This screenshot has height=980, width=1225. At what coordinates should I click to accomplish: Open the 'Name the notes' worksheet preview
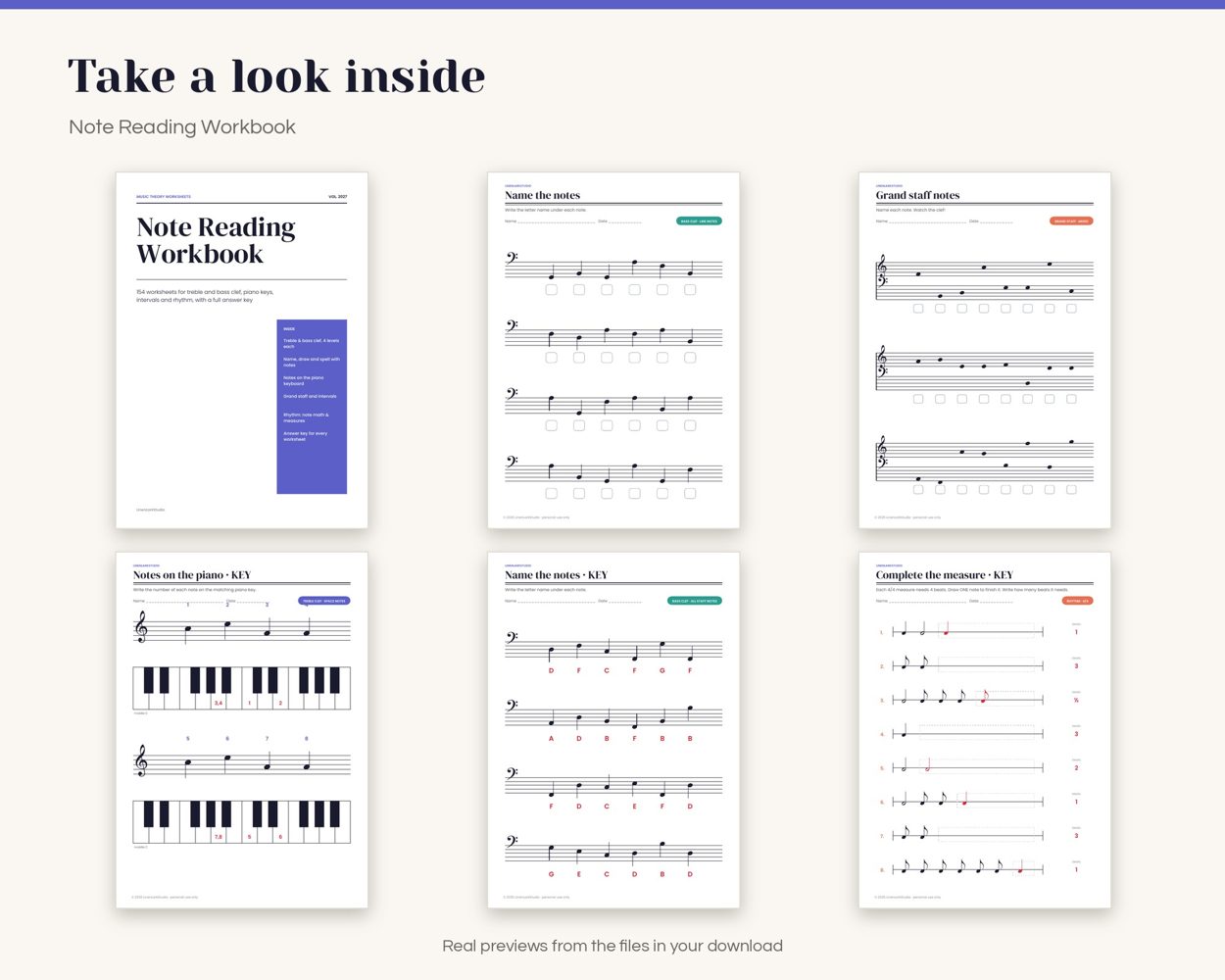[x=613, y=350]
